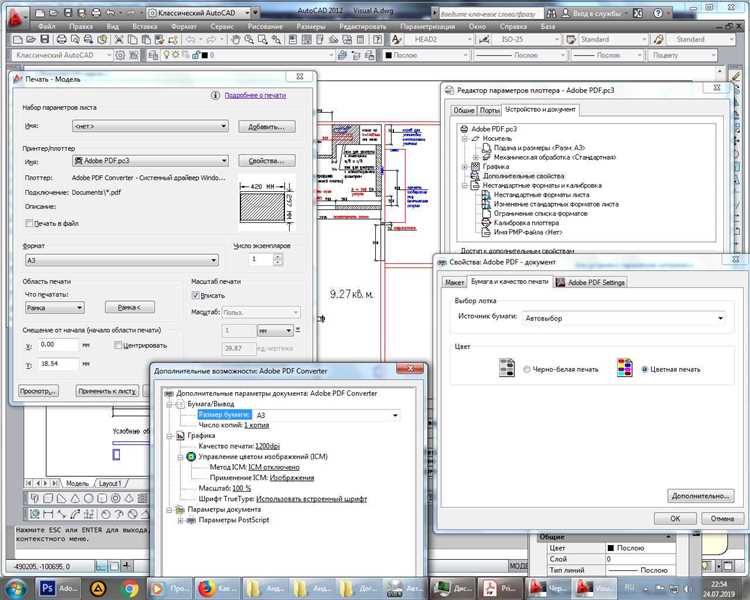Click Cut scissors icon in Standard toolbar
750x600 pixels.
119,40
